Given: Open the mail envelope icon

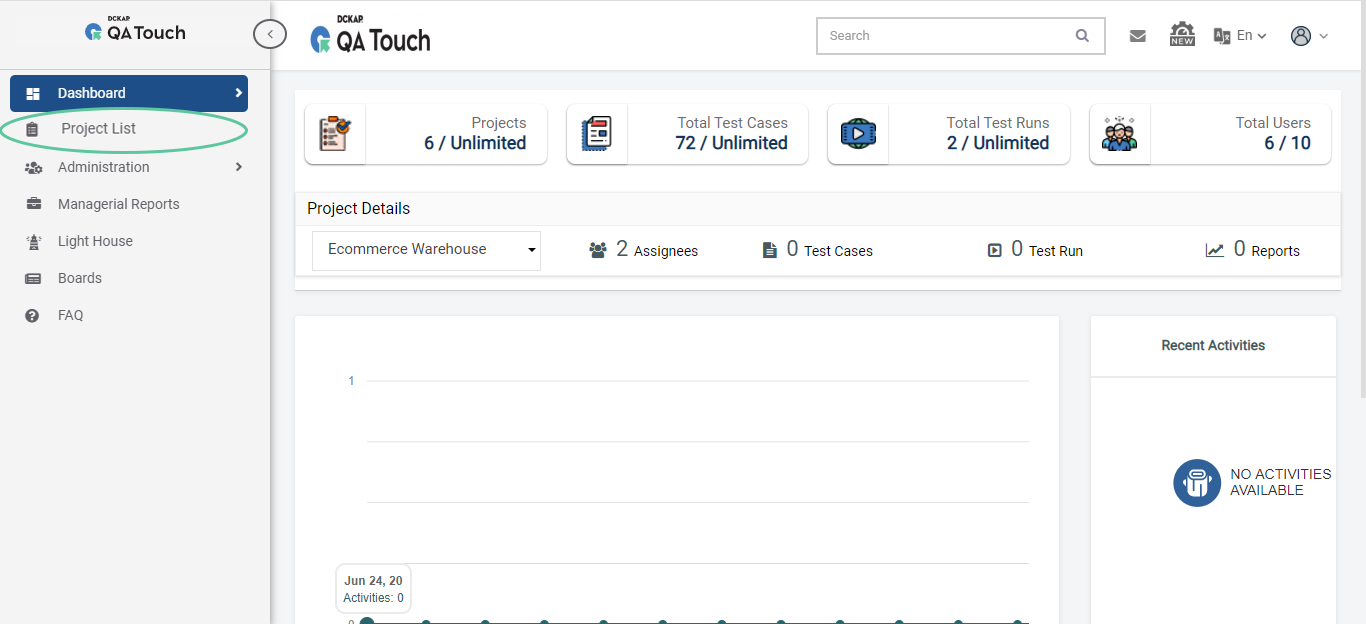Looking at the screenshot, I should [1137, 36].
